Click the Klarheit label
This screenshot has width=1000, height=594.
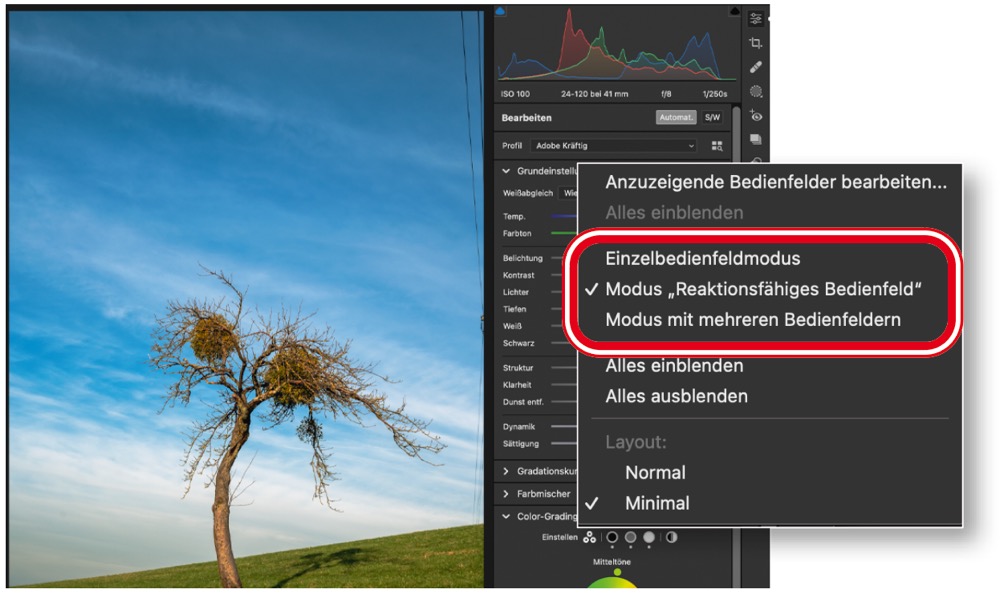(517, 385)
